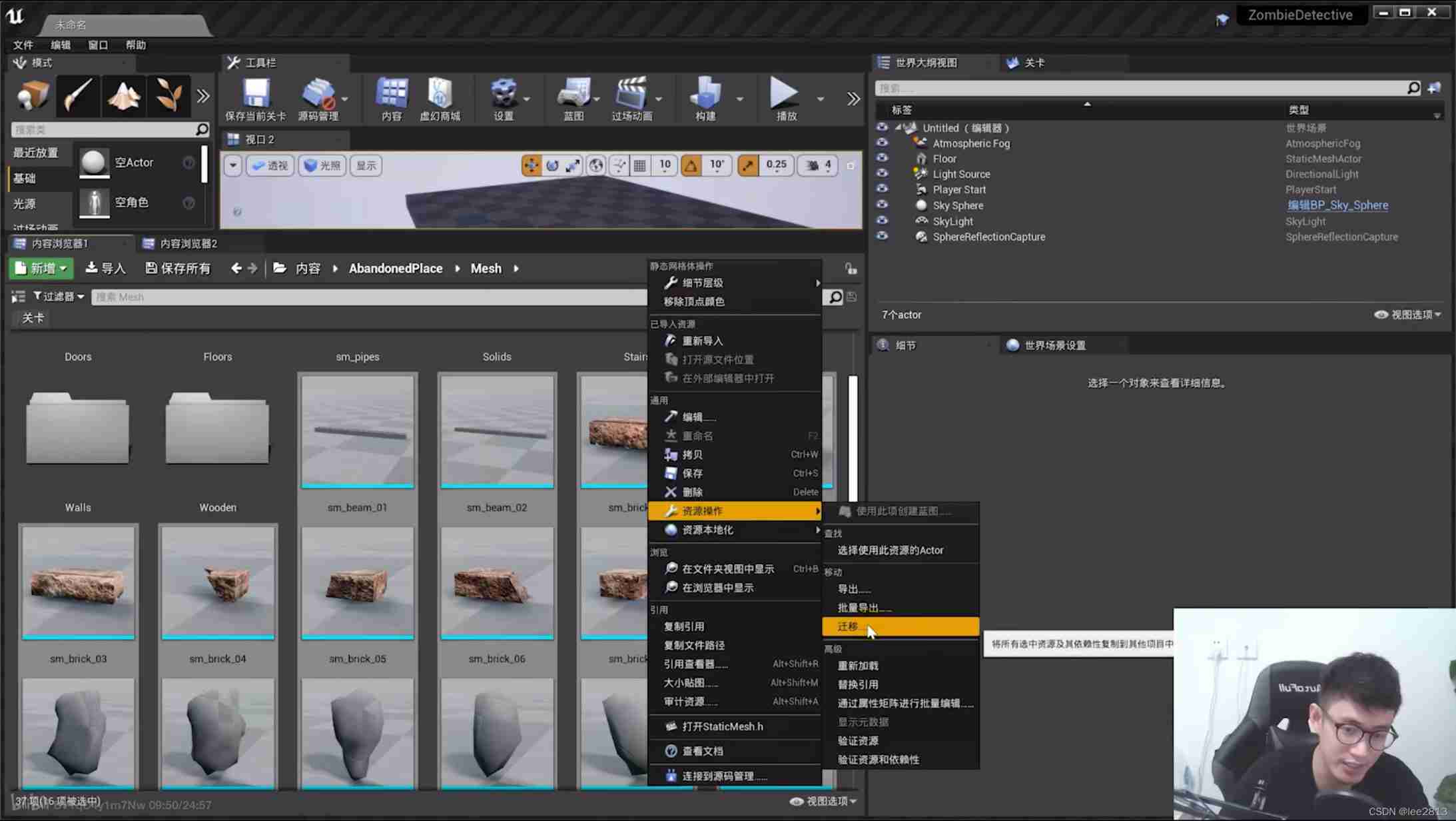Select the viewport rotate gizmo icon
Image resolution: width=1456 pixels, height=821 pixels.
(552, 165)
